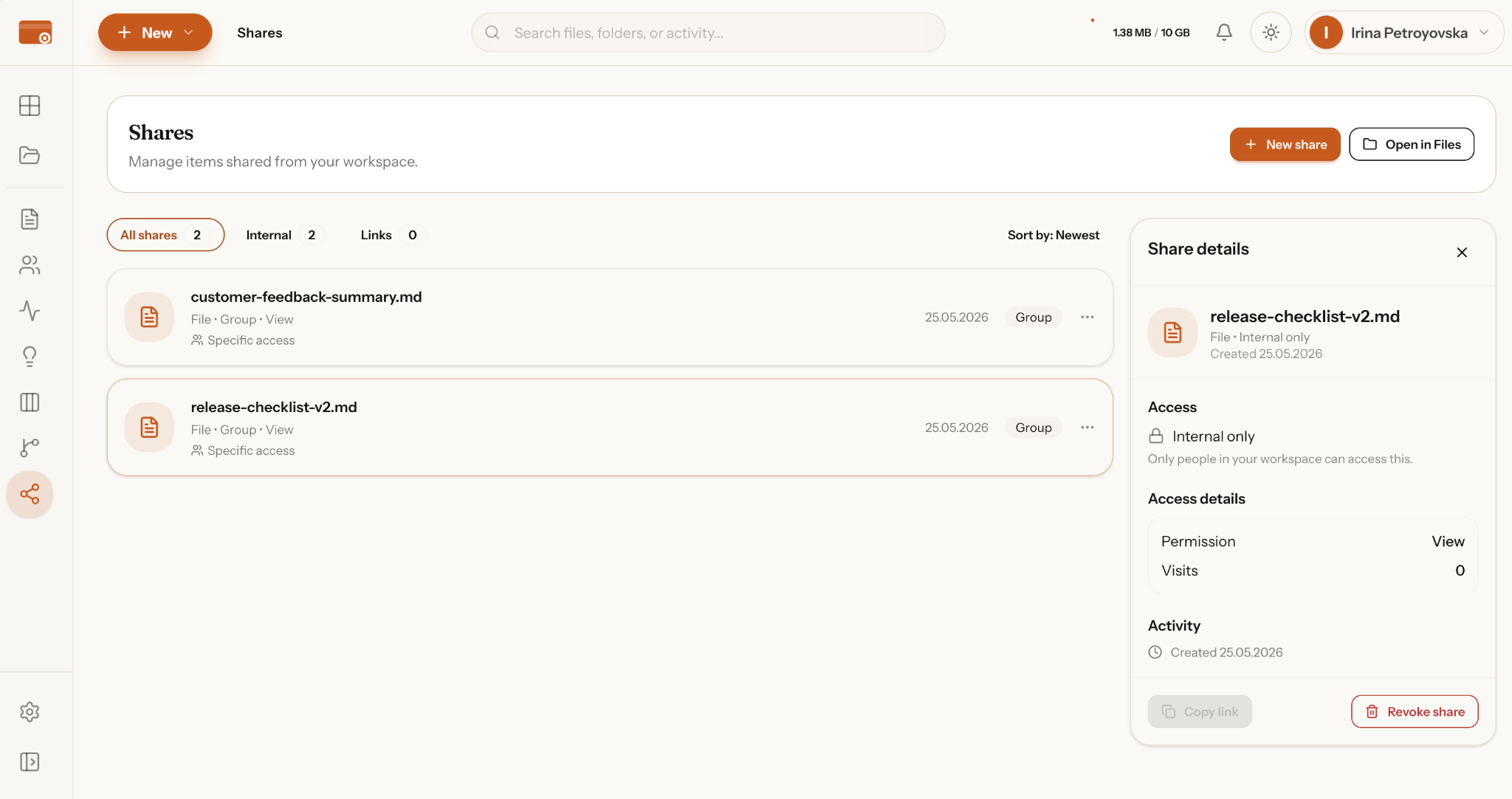
Task: Open the lightbulb ideas icon in sidebar
Action: (30, 357)
